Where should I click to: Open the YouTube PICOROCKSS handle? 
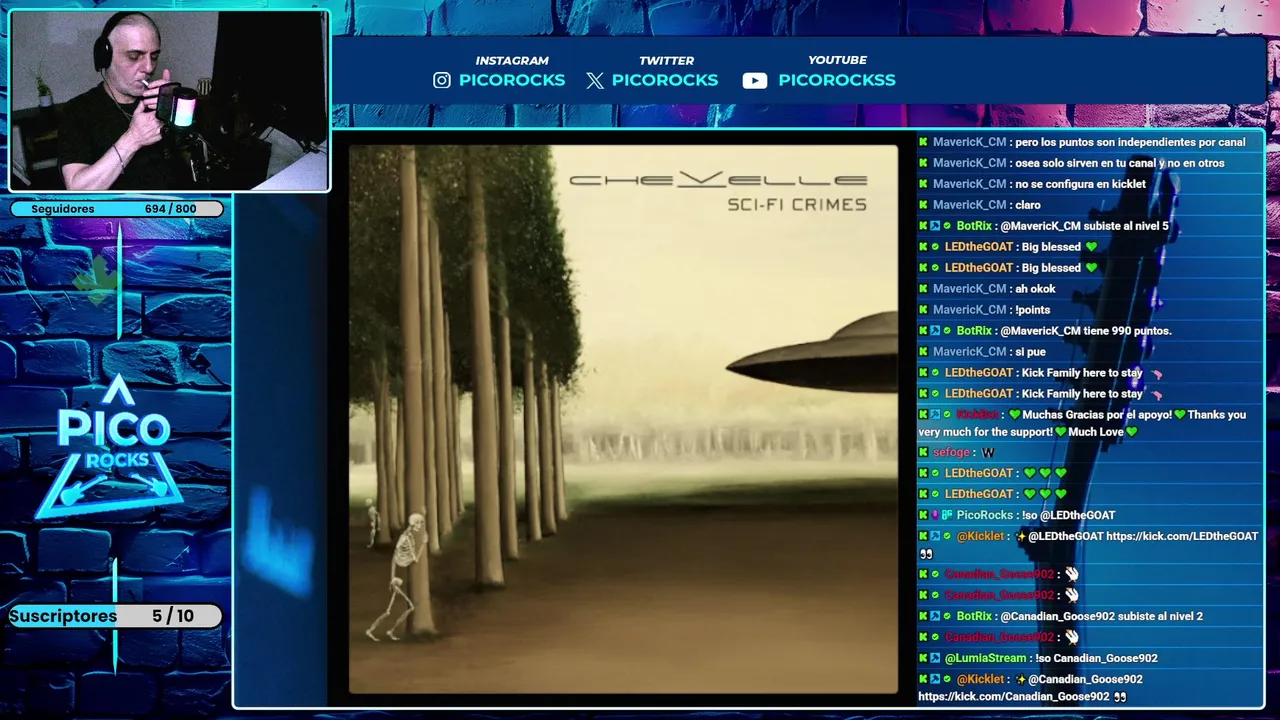coord(837,80)
